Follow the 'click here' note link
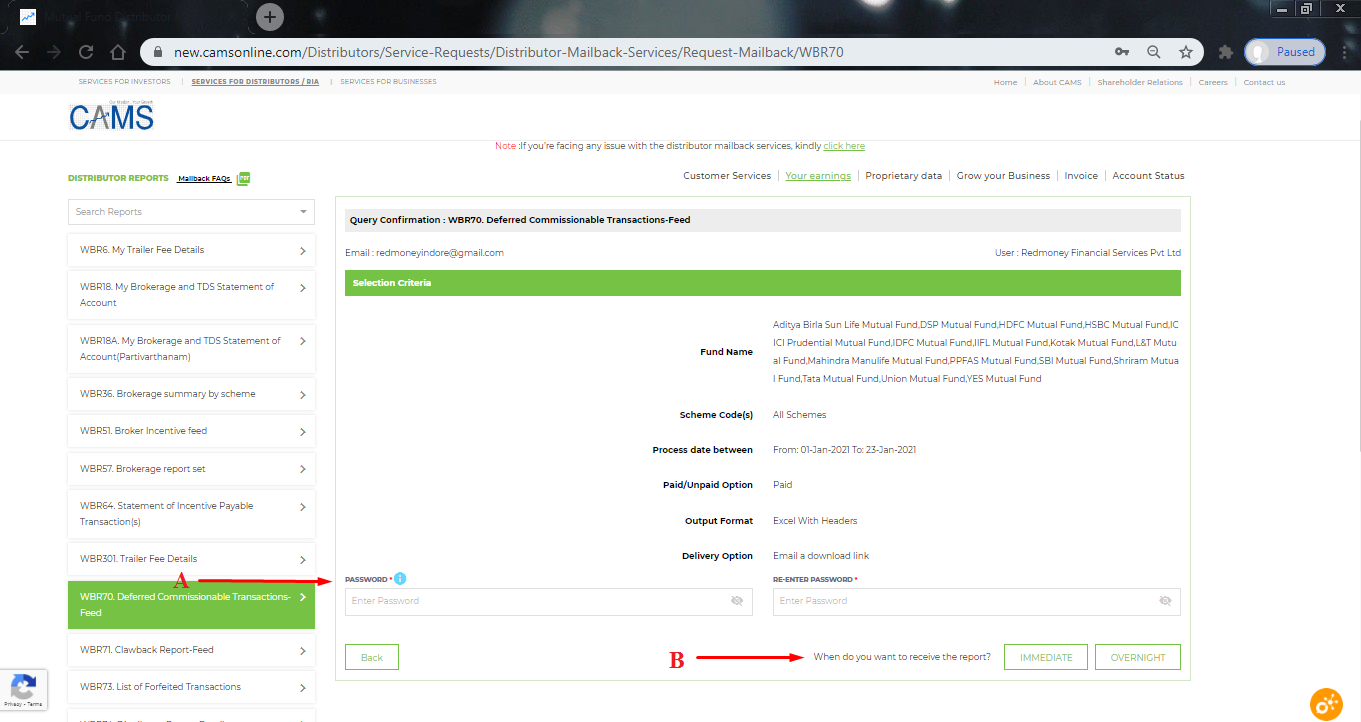This screenshot has height=722, width=1361. [x=844, y=146]
